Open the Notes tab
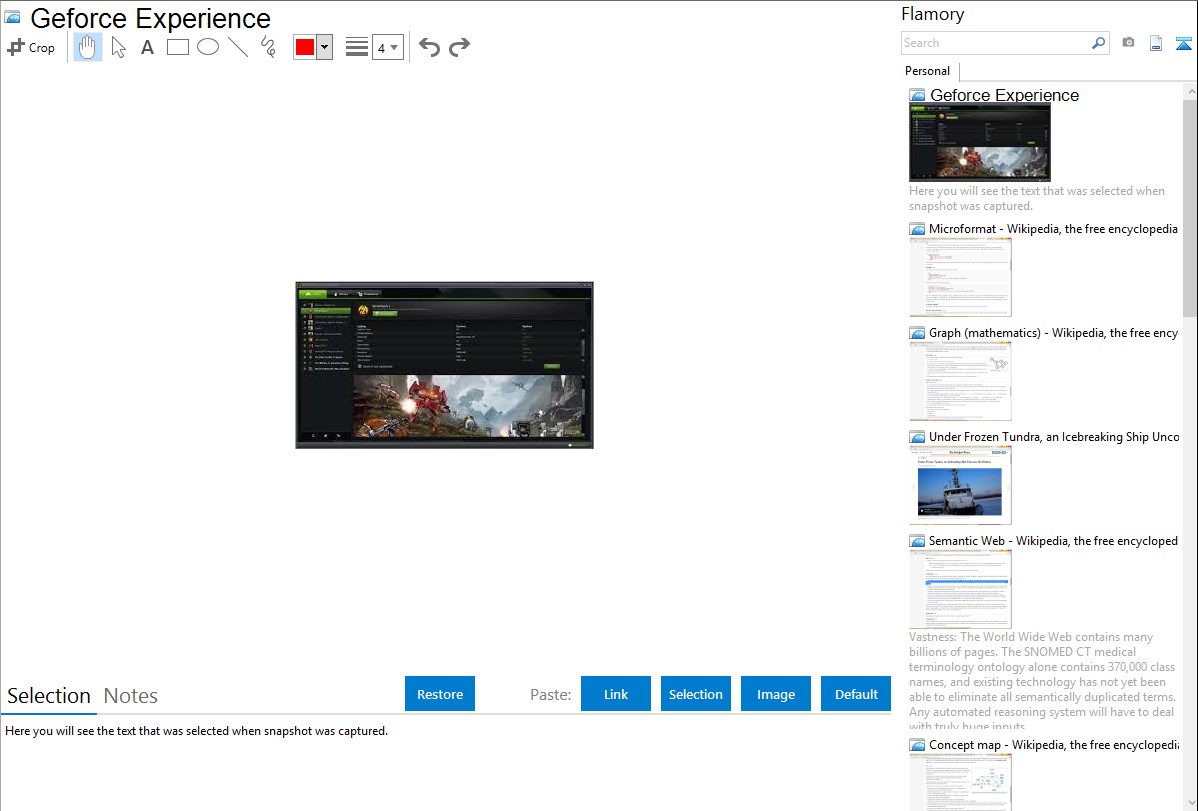The height and width of the screenshot is (811, 1198). click(x=131, y=696)
